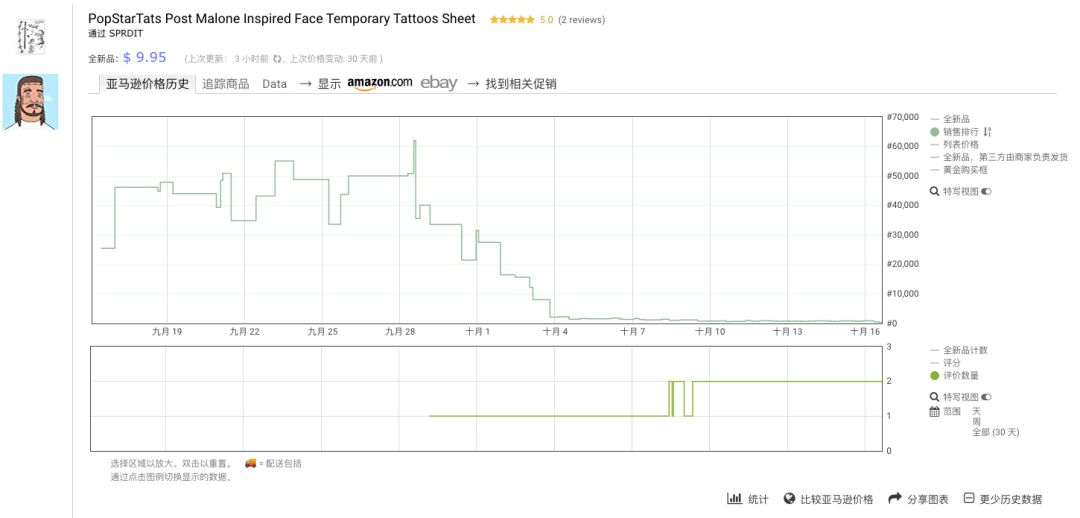Select the 天 range option
Screen dimensions: 1080x518
[976, 411]
